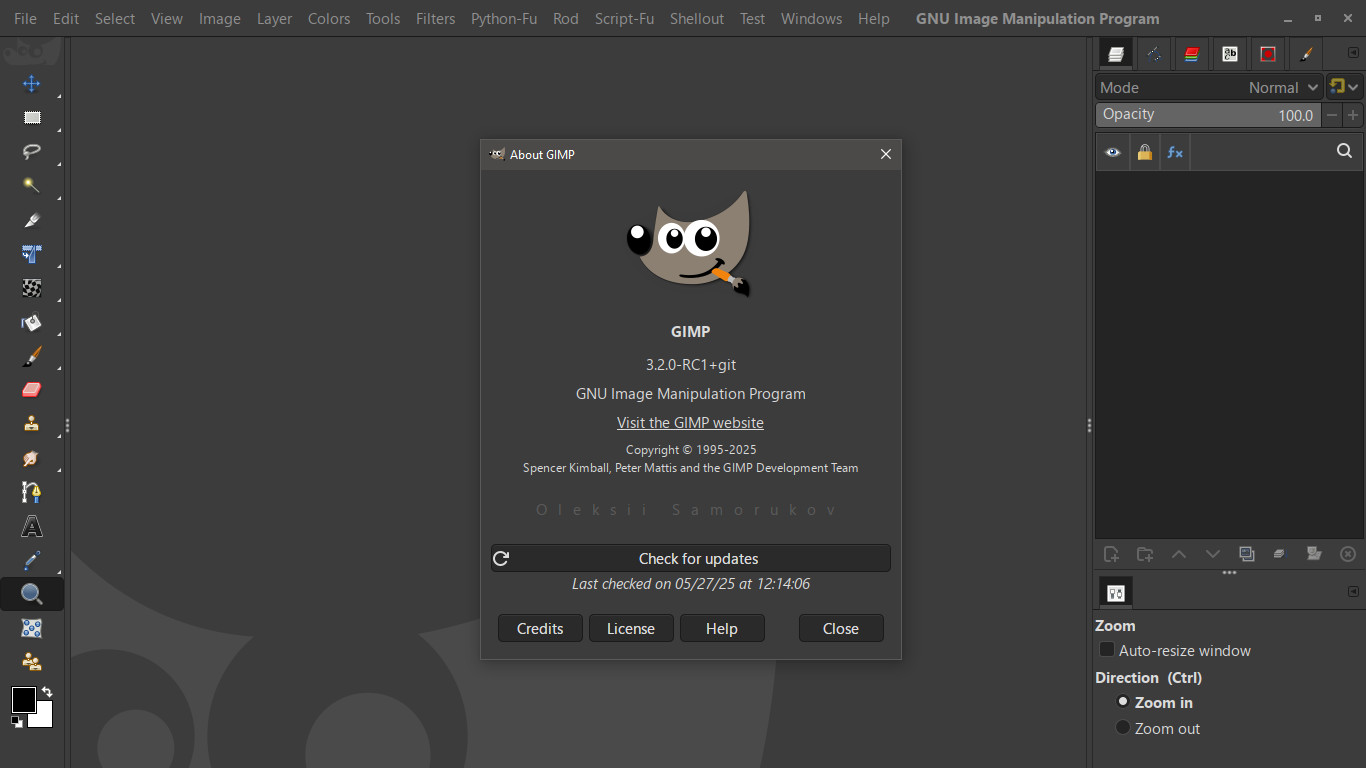Choose the Zoom in radio option
1366x768 pixels.
click(1123, 702)
